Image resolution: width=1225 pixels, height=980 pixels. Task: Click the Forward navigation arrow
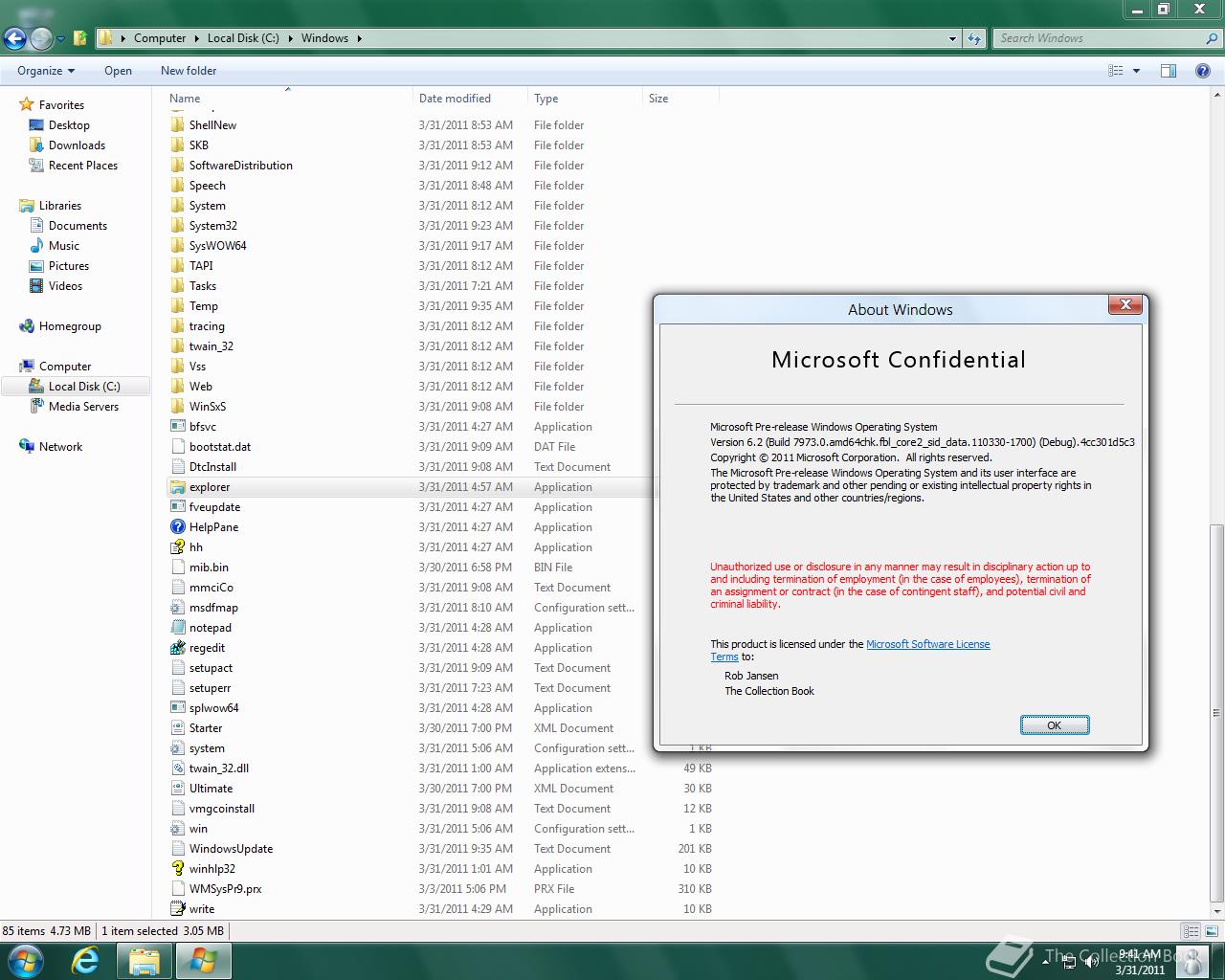coord(41,38)
